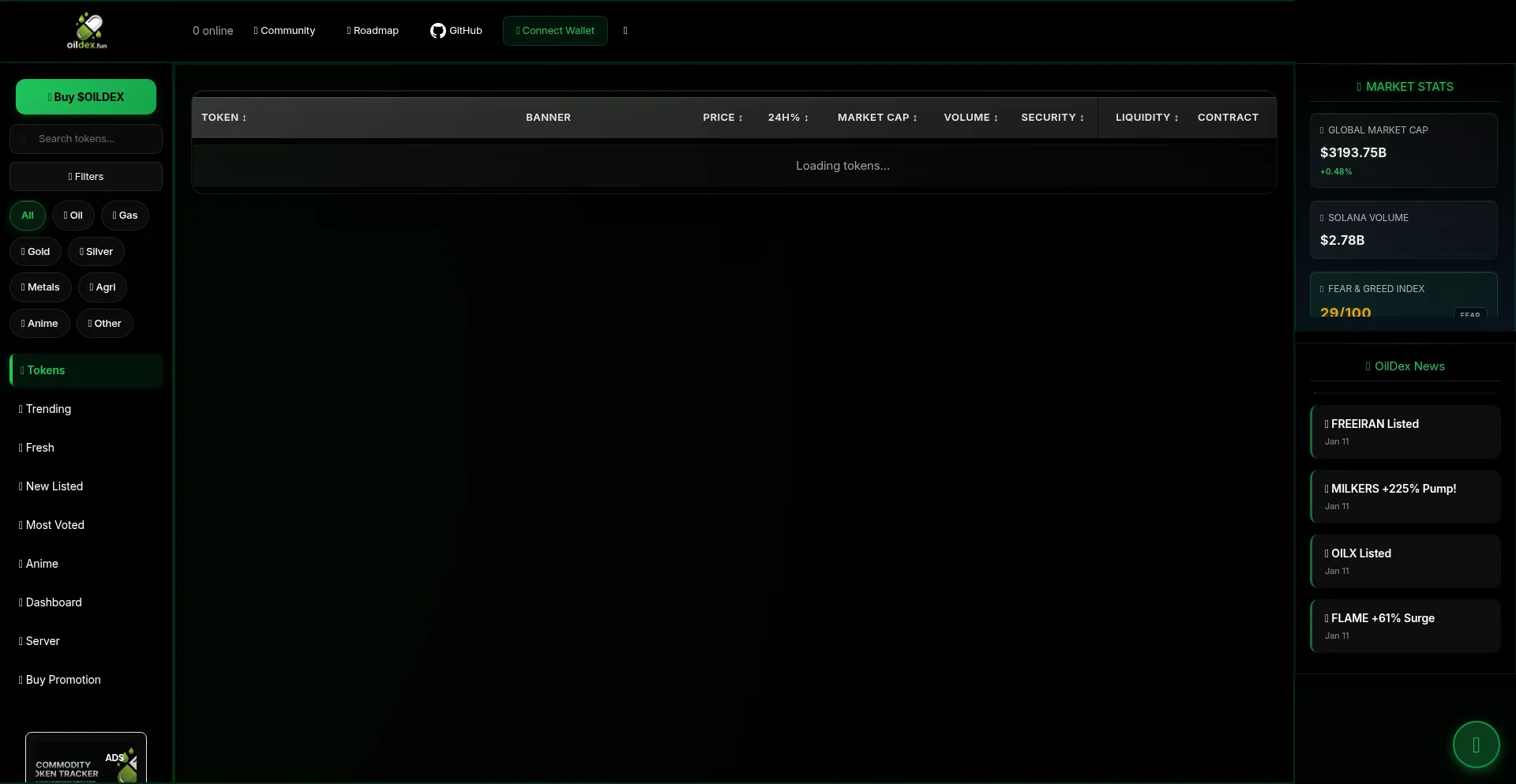Sort tokens by Market Cap header
1516x784 pixels.
876,118
